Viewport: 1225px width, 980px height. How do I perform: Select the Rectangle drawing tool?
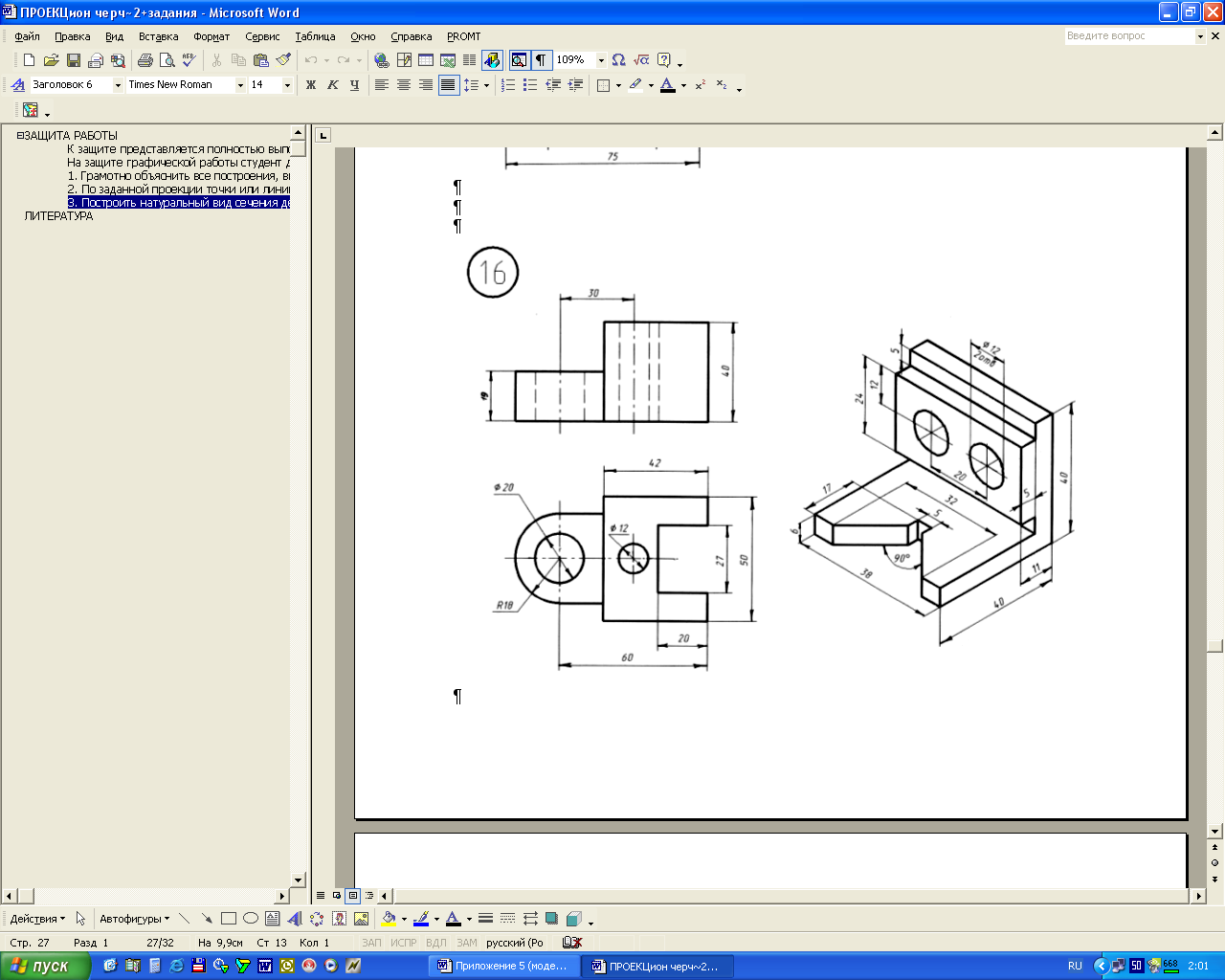pyautogui.click(x=229, y=919)
